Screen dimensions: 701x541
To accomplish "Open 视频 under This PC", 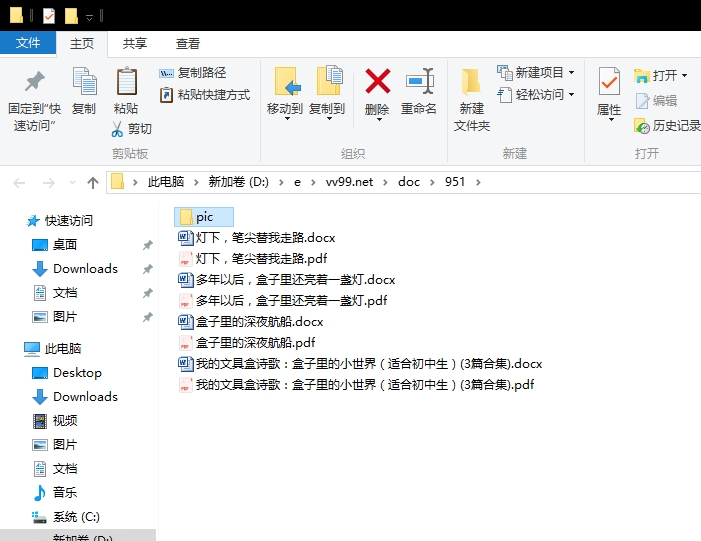I will (x=55, y=421).
